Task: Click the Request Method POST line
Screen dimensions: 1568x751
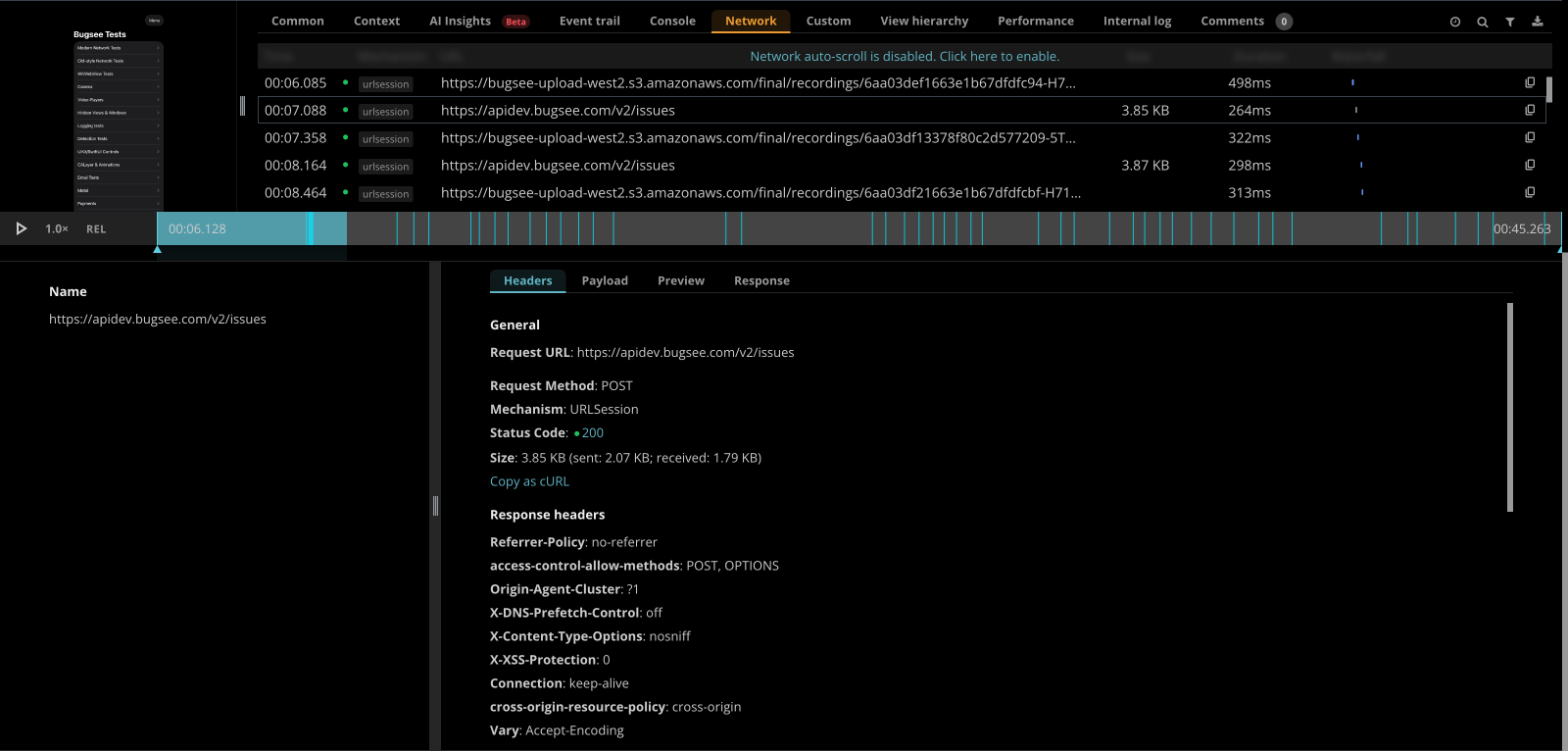Action: click(x=561, y=385)
